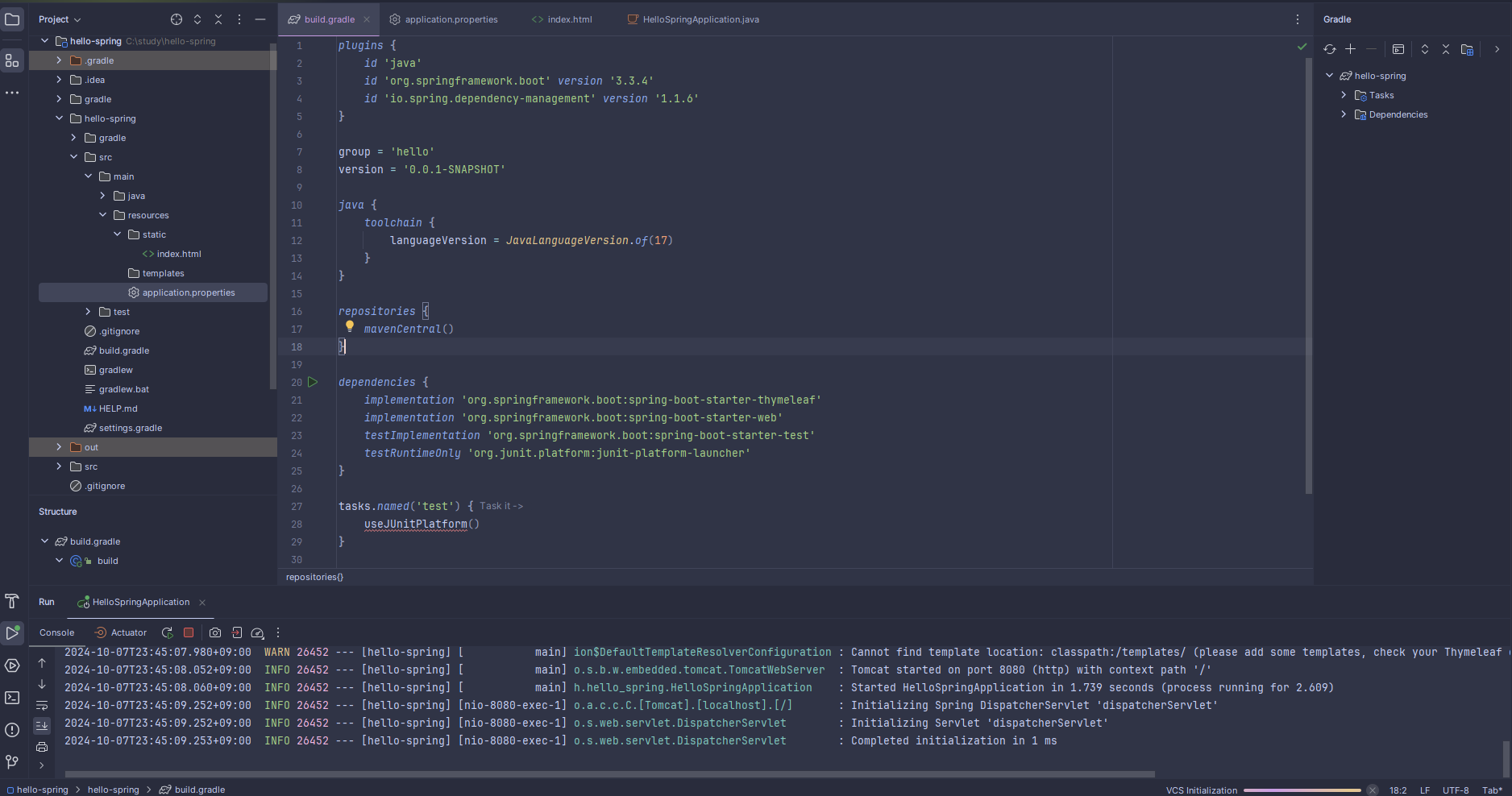Open Run toolbar more options

point(278,632)
